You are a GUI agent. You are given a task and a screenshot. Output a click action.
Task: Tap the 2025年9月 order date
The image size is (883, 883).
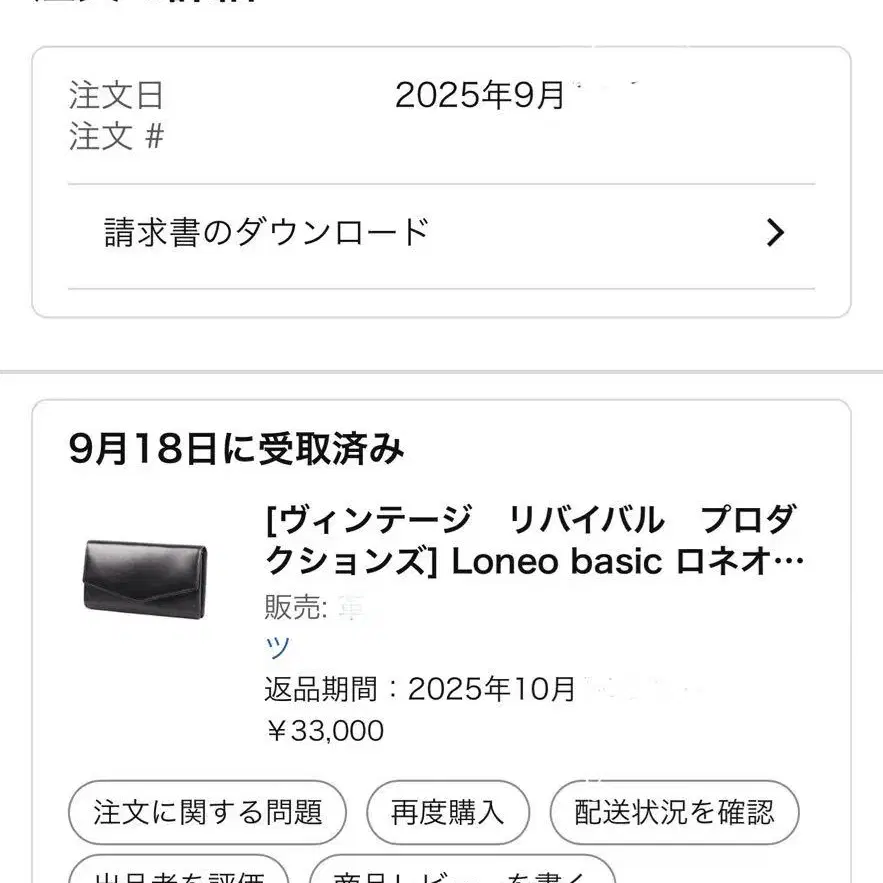click(x=480, y=96)
